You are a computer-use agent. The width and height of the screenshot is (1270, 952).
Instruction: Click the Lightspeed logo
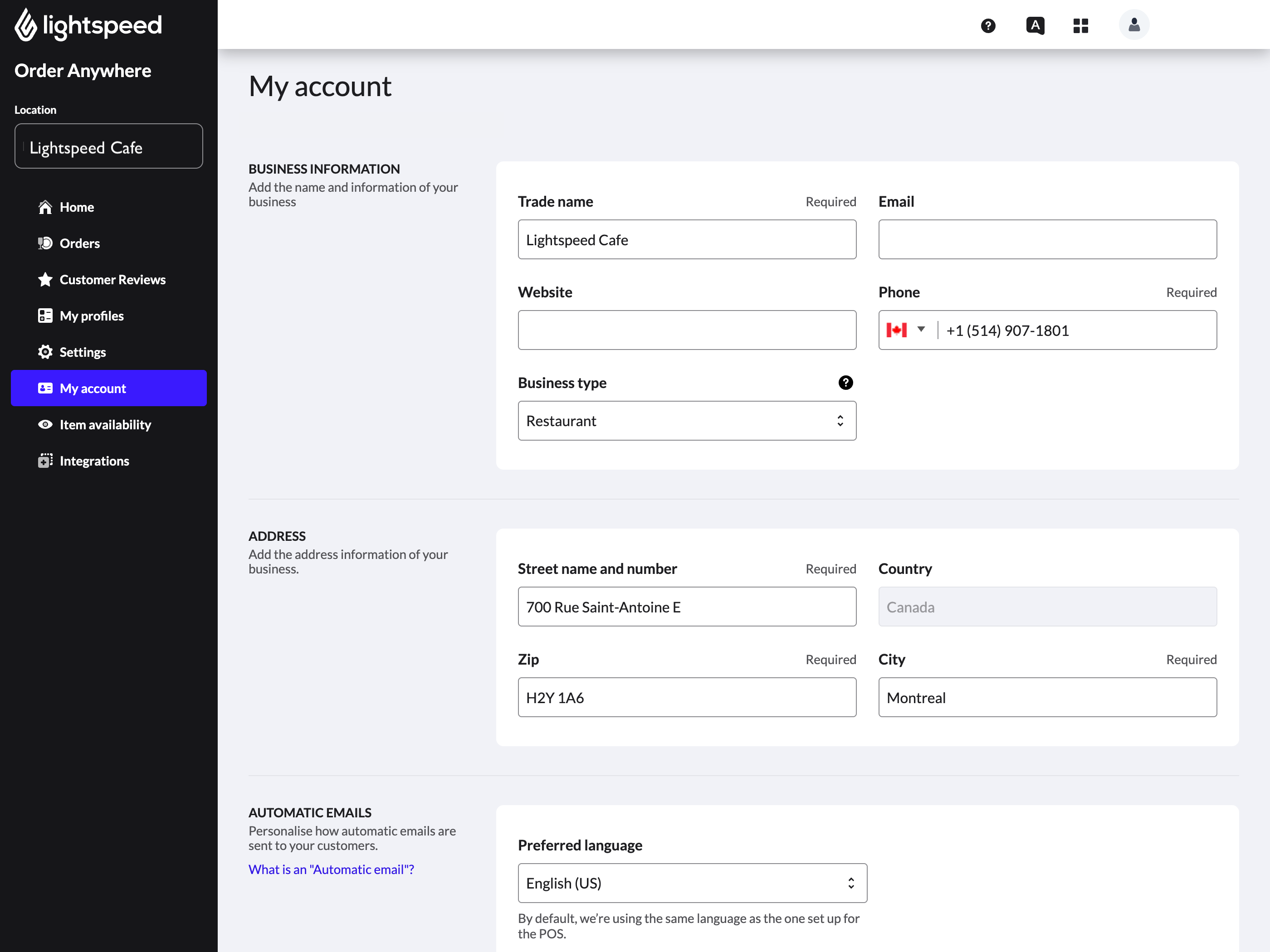point(87,24)
